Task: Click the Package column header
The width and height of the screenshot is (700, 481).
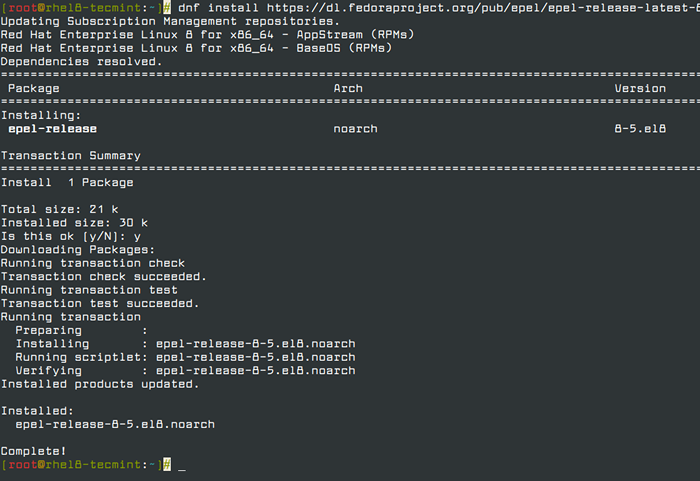Action: pyautogui.click(x=33, y=88)
